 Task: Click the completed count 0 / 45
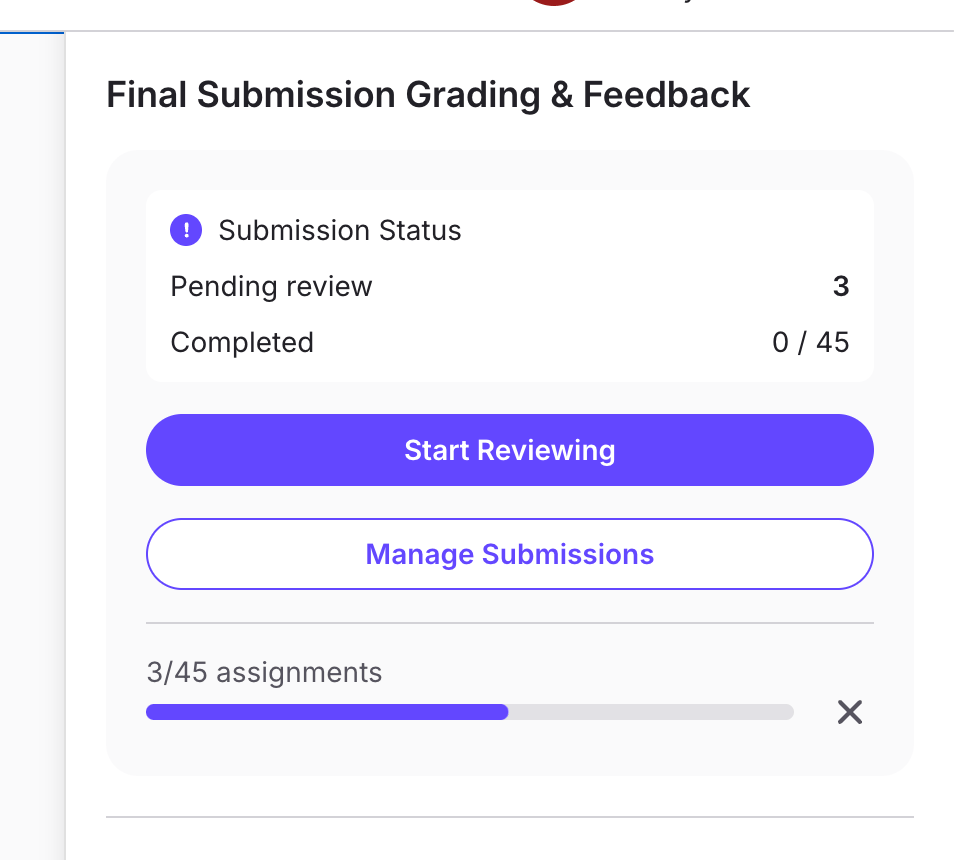point(810,342)
